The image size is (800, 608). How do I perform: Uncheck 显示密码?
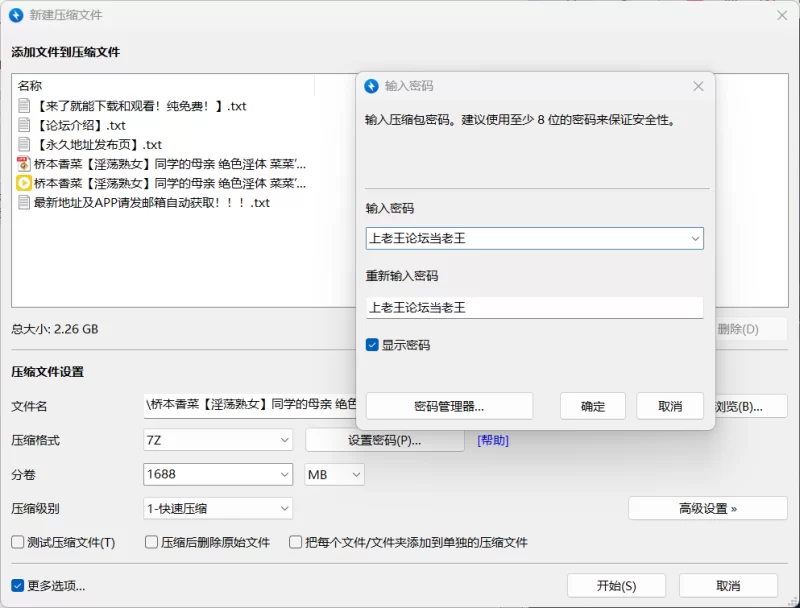(374, 344)
